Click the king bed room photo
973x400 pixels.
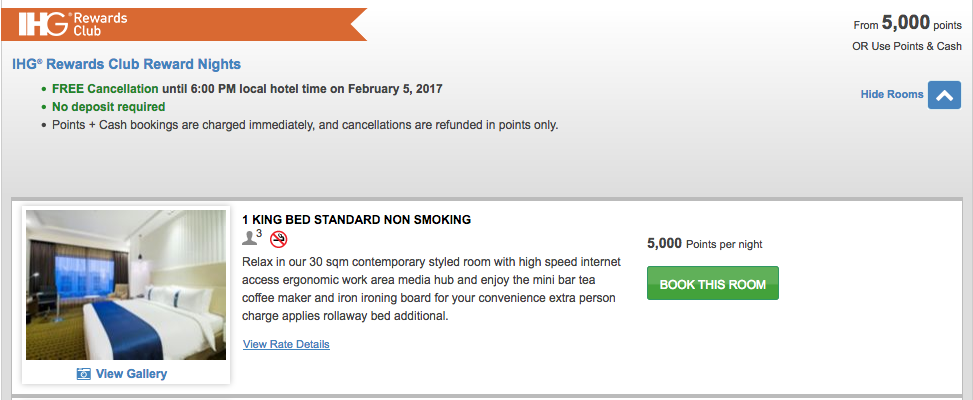[125, 285]
